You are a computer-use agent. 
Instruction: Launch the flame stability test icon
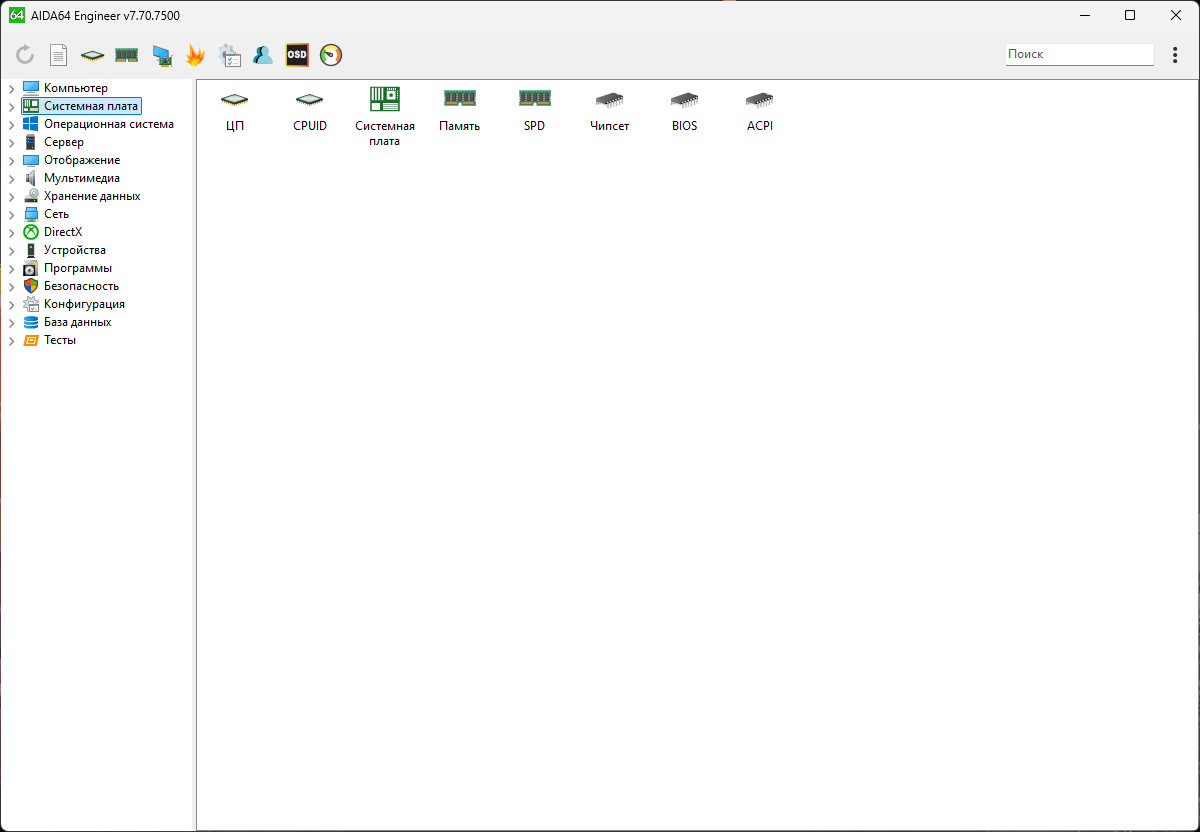click(195, 55)
